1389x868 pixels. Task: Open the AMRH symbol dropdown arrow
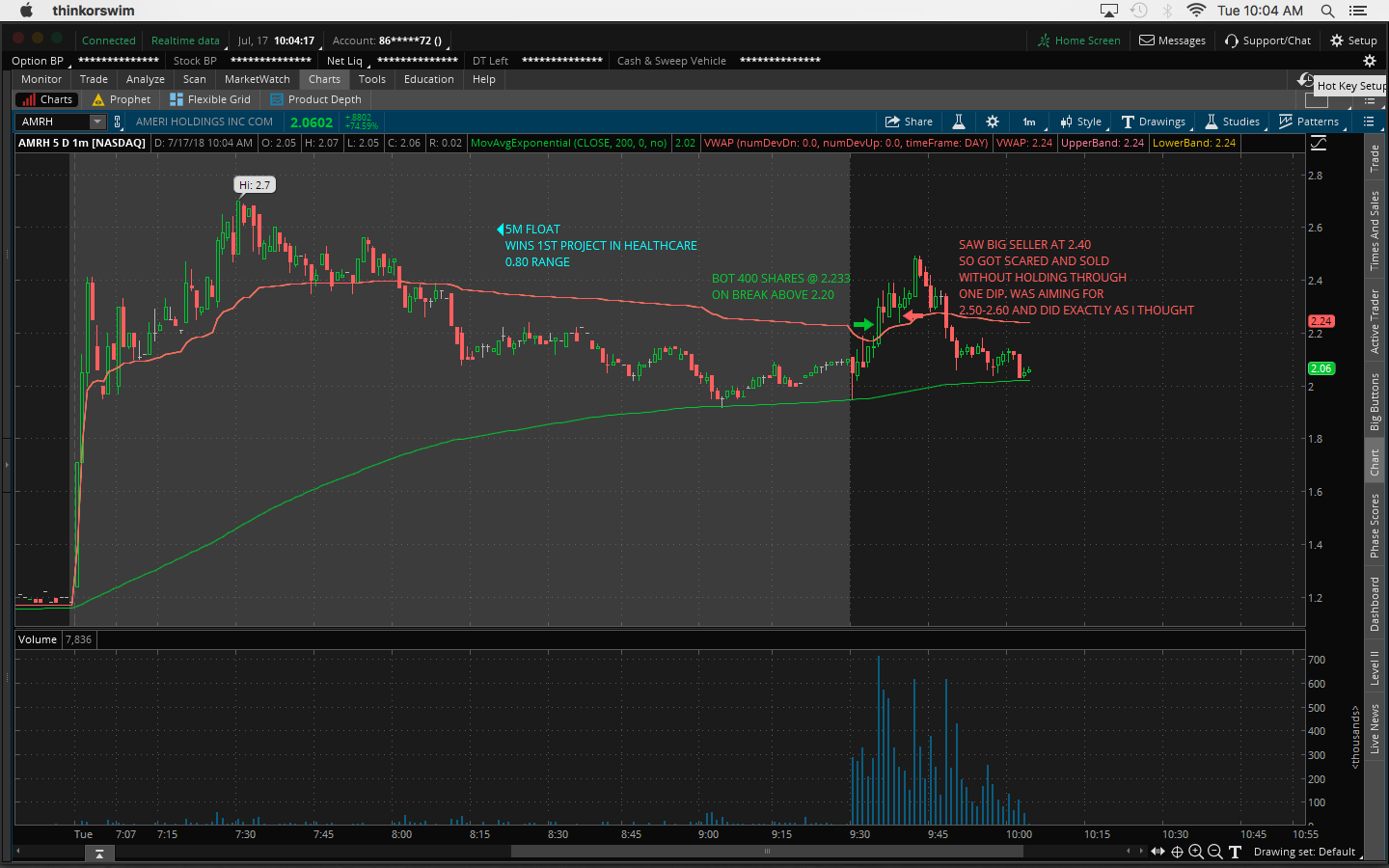coord(97,122)
